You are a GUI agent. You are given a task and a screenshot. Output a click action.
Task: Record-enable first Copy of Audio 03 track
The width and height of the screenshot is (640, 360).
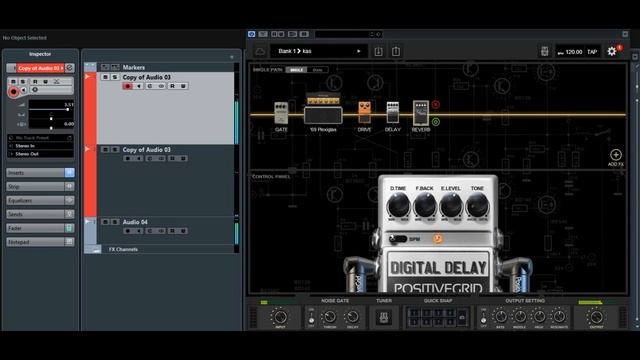pos(128,86)
